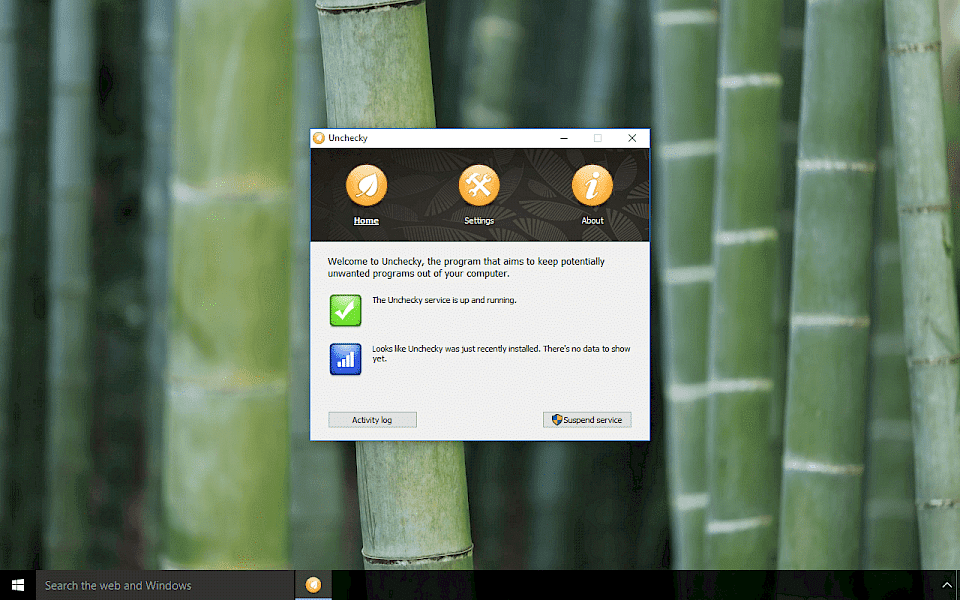Open the Windows Start menu
960x600 pixels.
tap(18, 585)
